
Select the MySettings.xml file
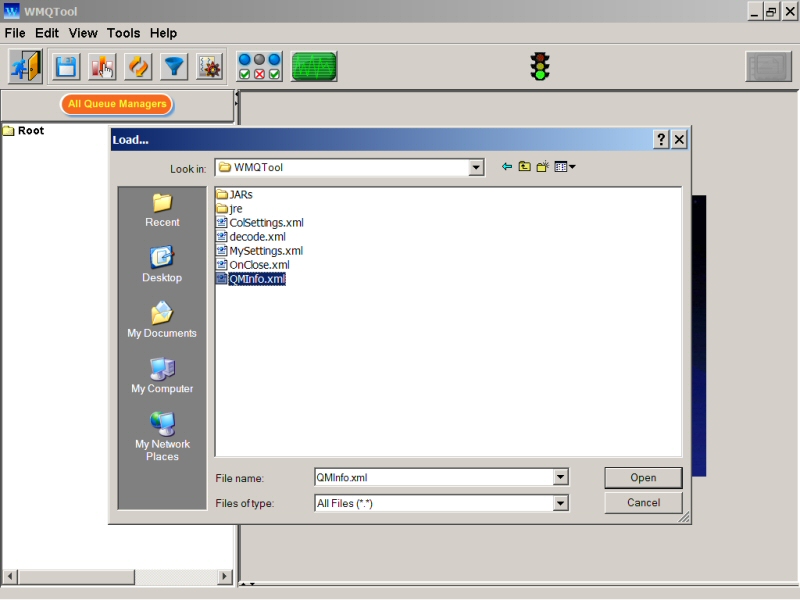(260, 251)
